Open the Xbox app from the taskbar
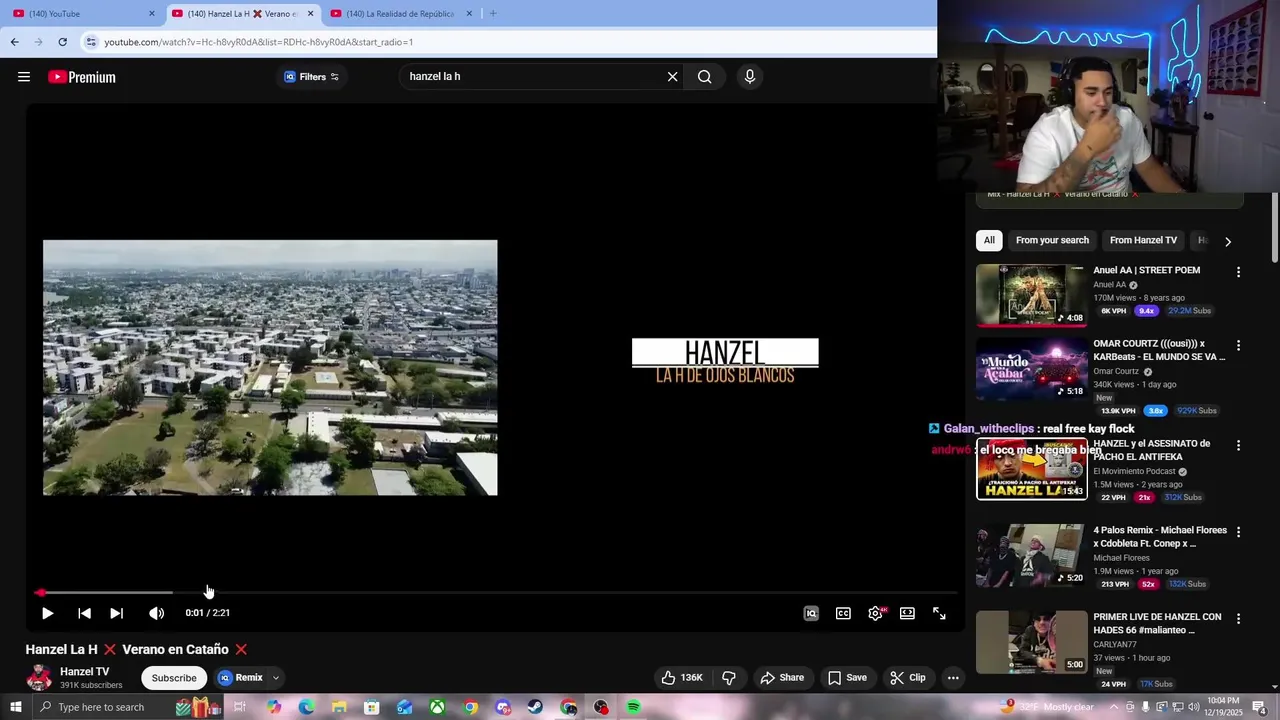 438,707
